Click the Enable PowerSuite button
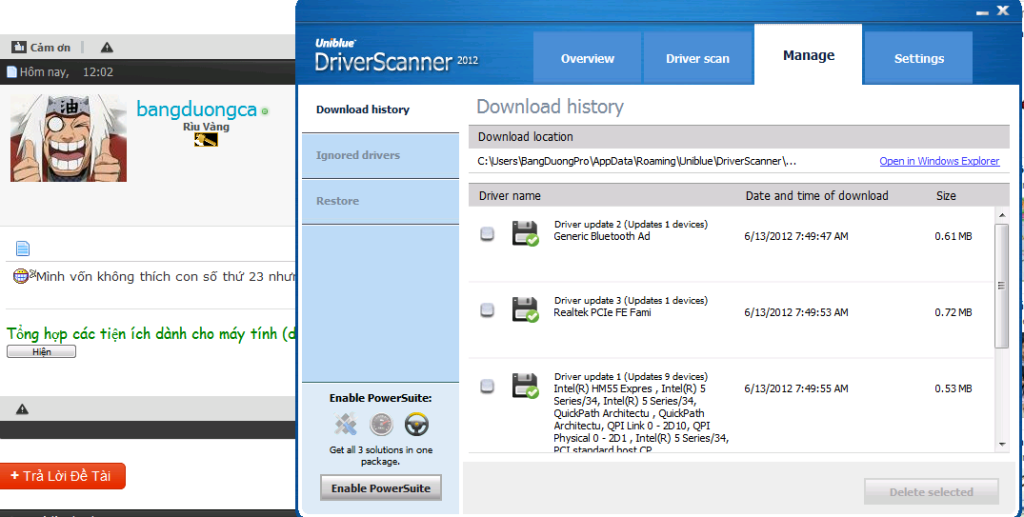Viewport: 1024px width, 517px height. pyautogui.click(x=381, y=488)
